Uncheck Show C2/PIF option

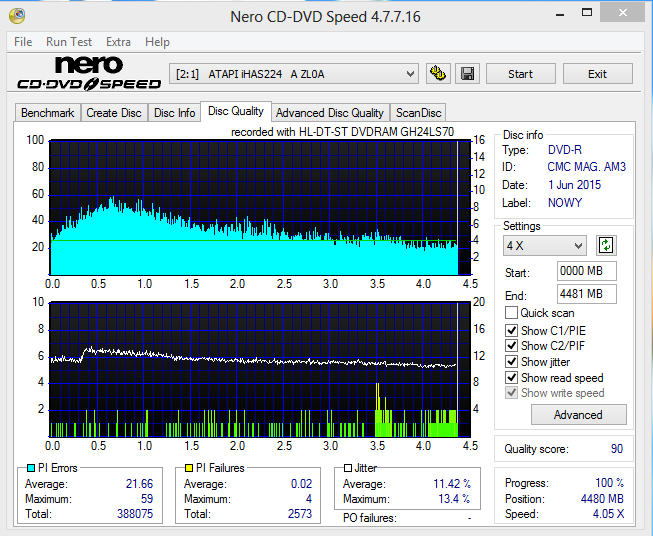511,346
